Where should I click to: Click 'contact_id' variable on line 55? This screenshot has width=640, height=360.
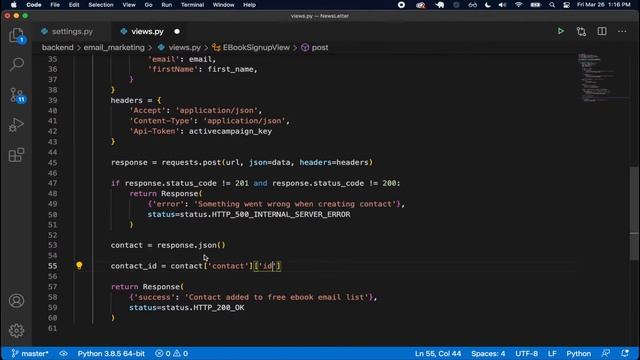point(133,266)
